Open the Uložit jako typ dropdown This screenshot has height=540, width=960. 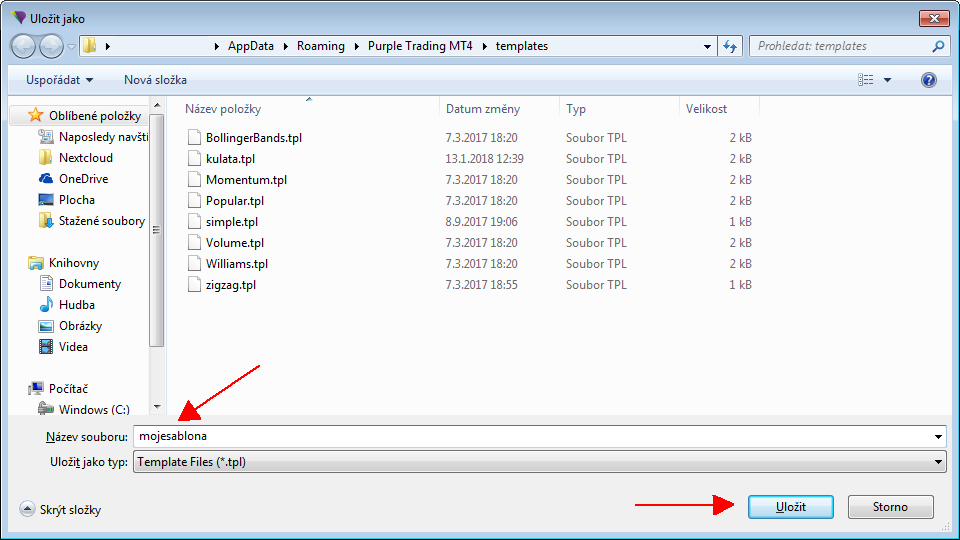pos(539,462)
